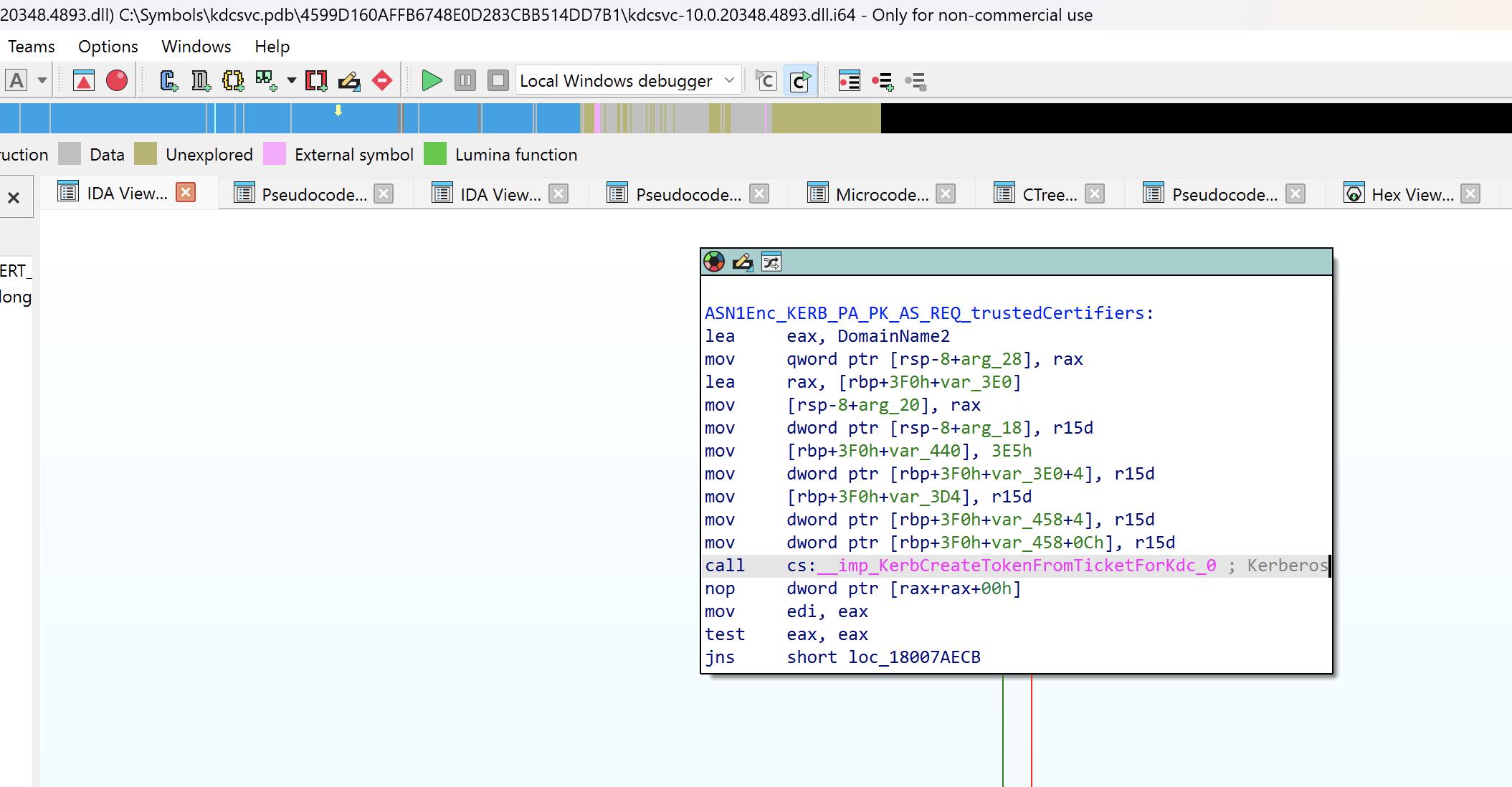Terminate the process with the stop square button

coord(498,80)
